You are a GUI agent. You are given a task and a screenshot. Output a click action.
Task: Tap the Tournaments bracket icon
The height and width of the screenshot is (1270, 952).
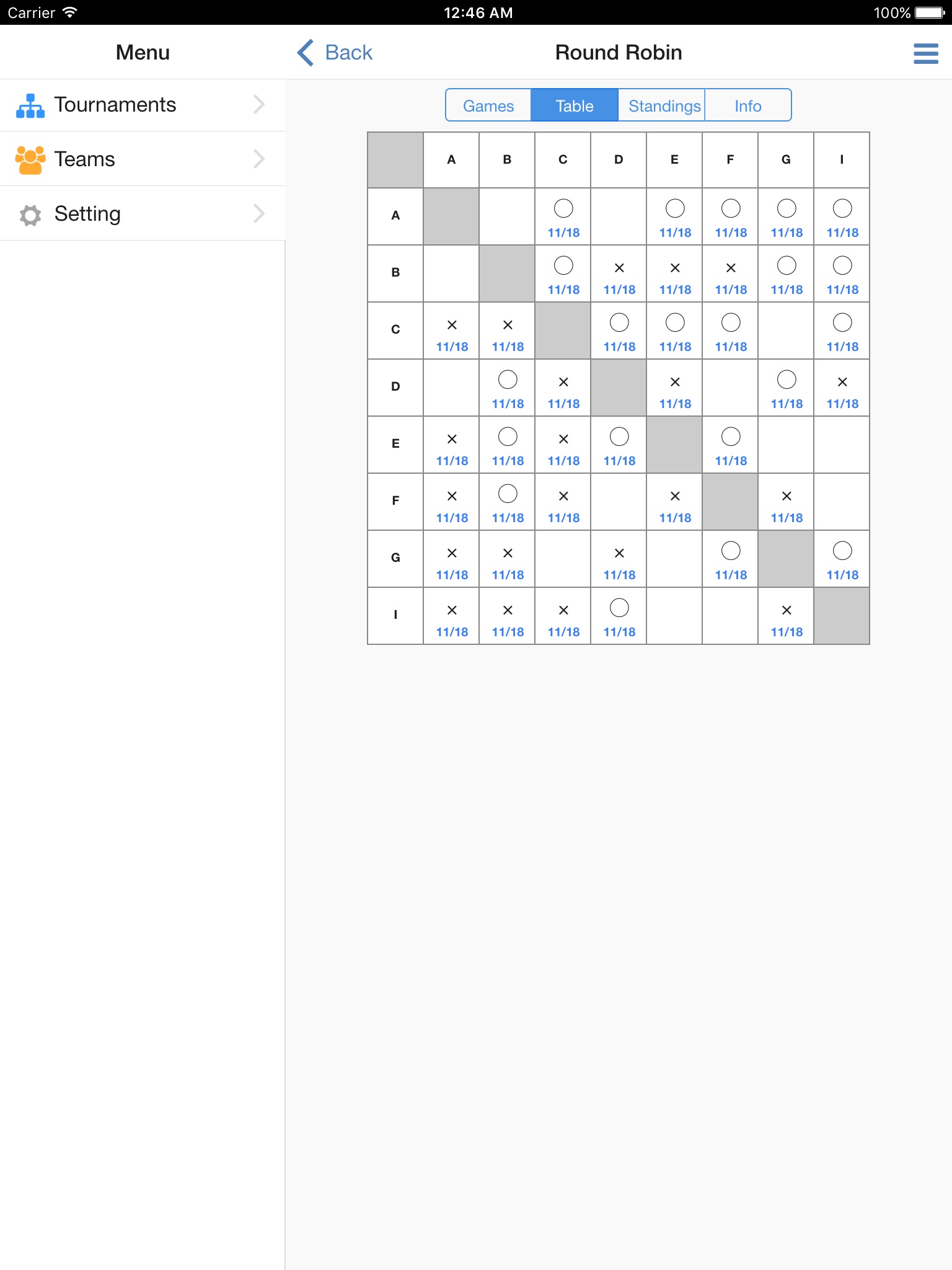point(30,105)
